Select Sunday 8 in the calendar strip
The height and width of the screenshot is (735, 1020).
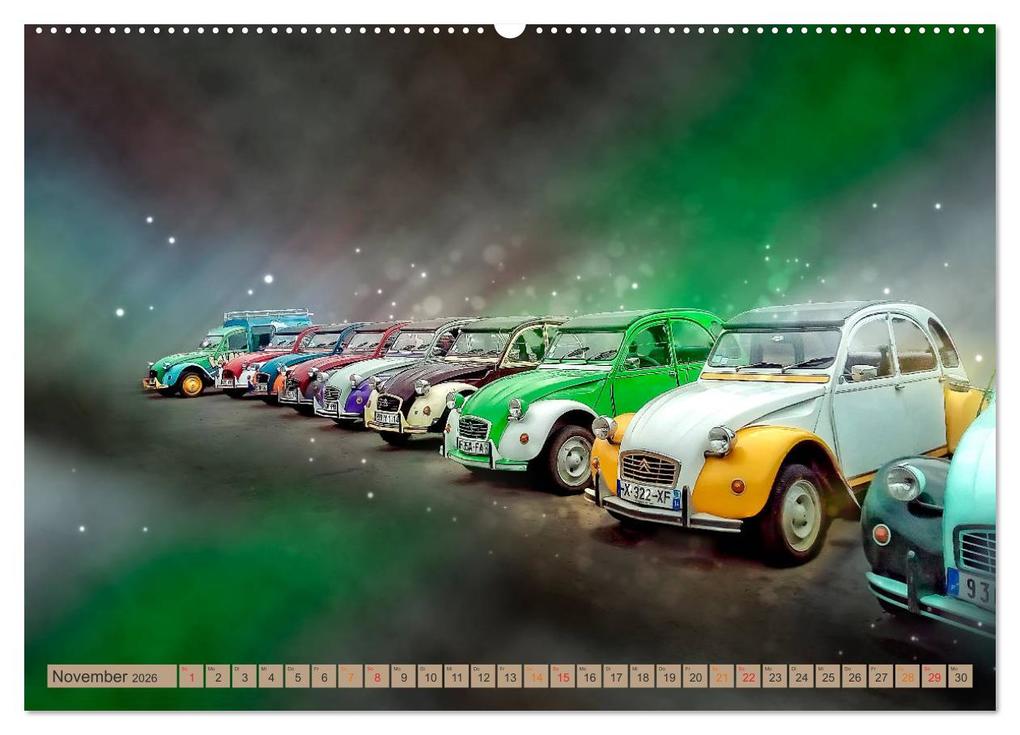point(377,676)
